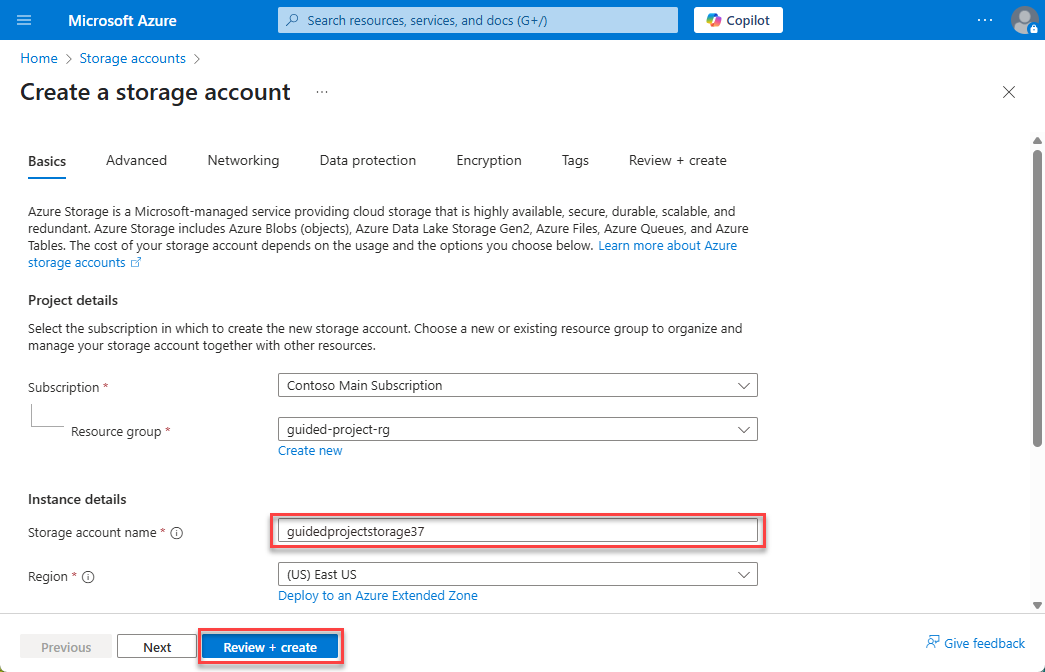Navigate to Storage accounts breadcrumb
This screenshot has height=672, width=1045.
[x=133, y=59]
